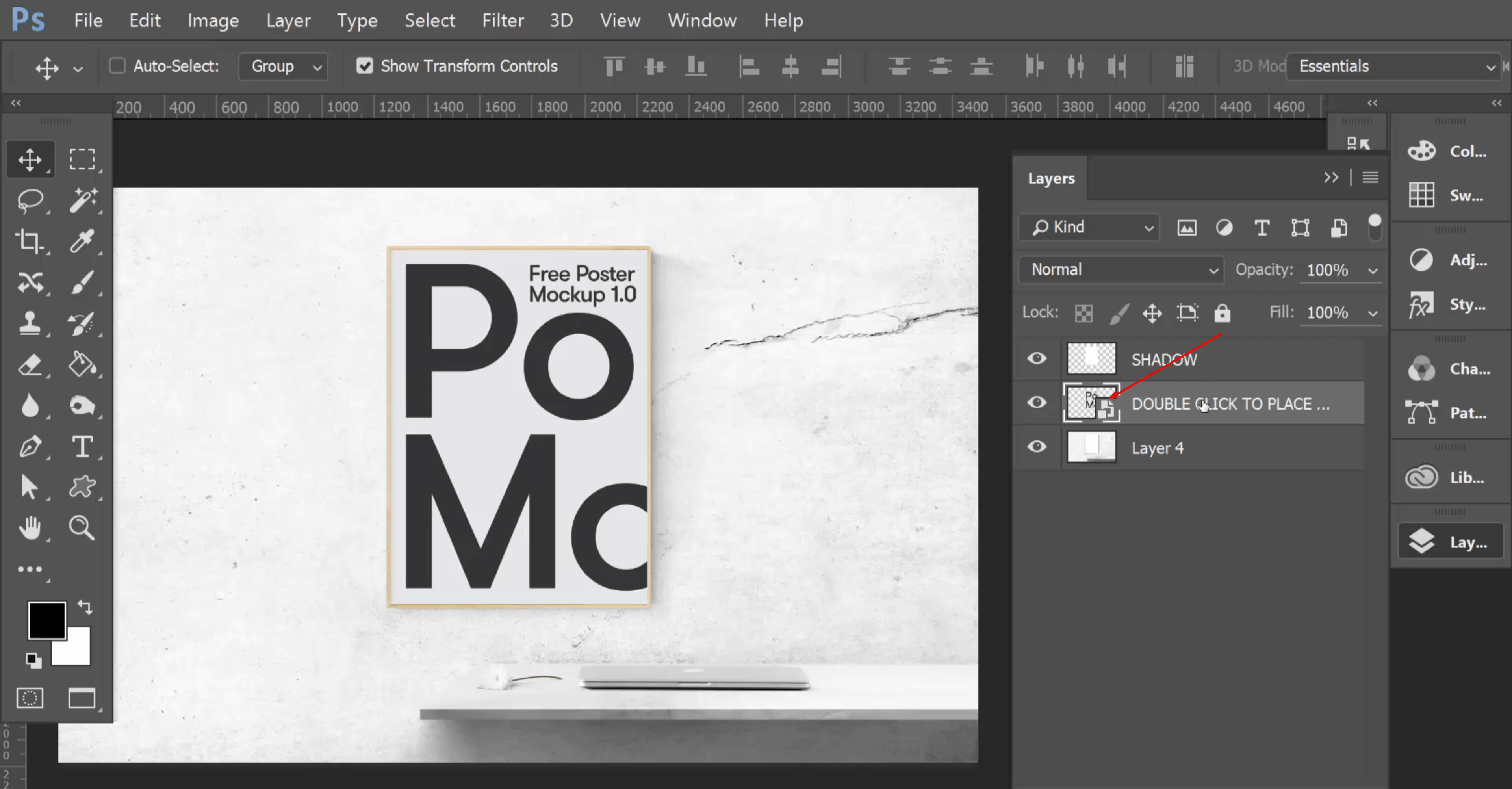Filter layers by type layers
The image size is (1512, 789).
point(1262,228)
